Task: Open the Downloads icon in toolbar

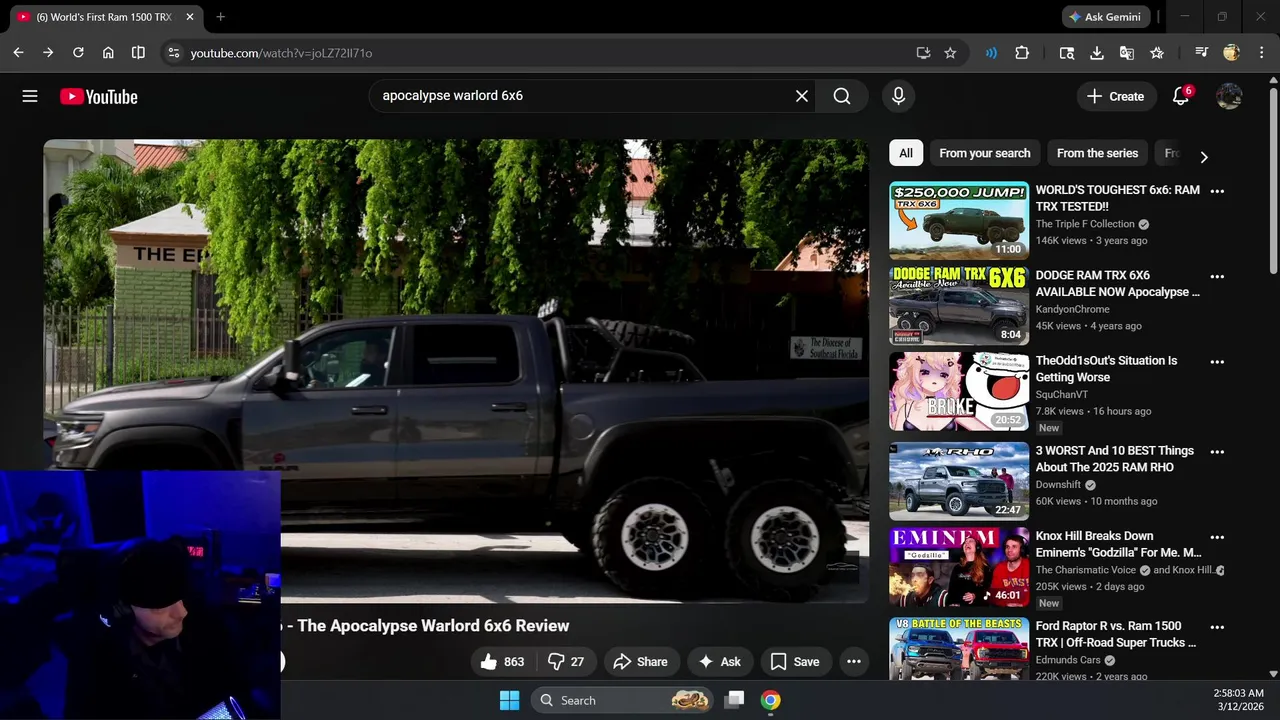Action: [x=1097, y=53]
